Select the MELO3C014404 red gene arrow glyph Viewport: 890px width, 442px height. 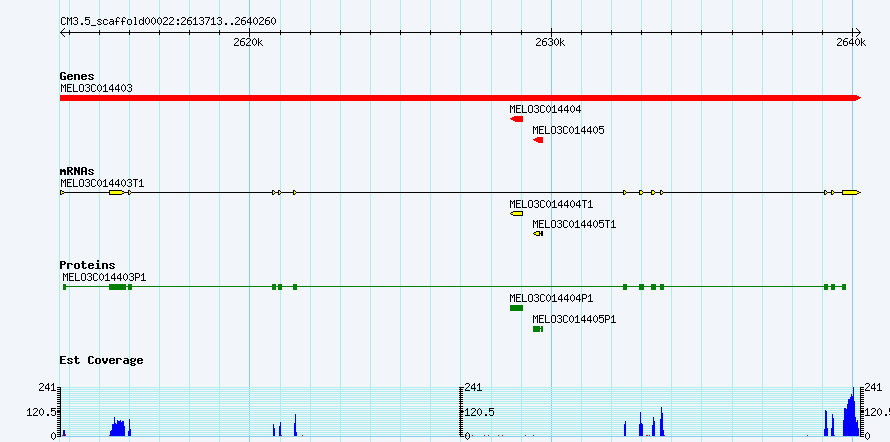tap(517, 119)
